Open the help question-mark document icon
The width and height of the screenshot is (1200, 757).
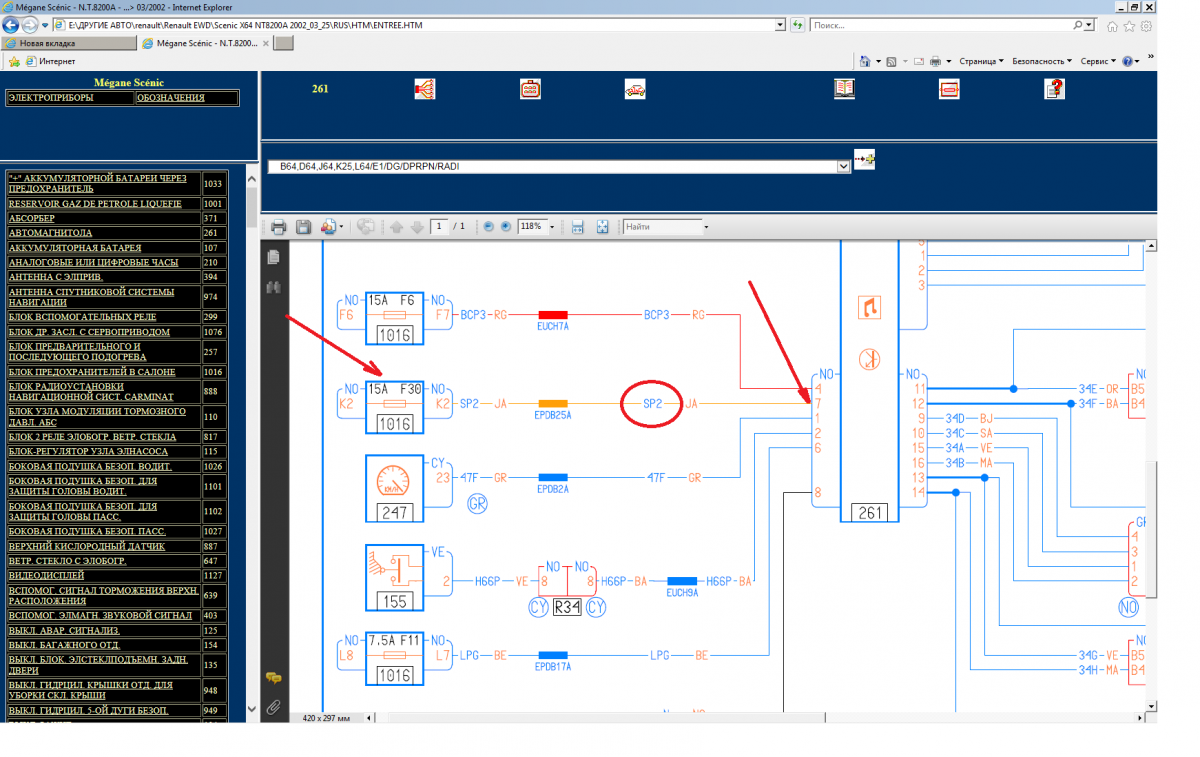(x=1054, y=89)
